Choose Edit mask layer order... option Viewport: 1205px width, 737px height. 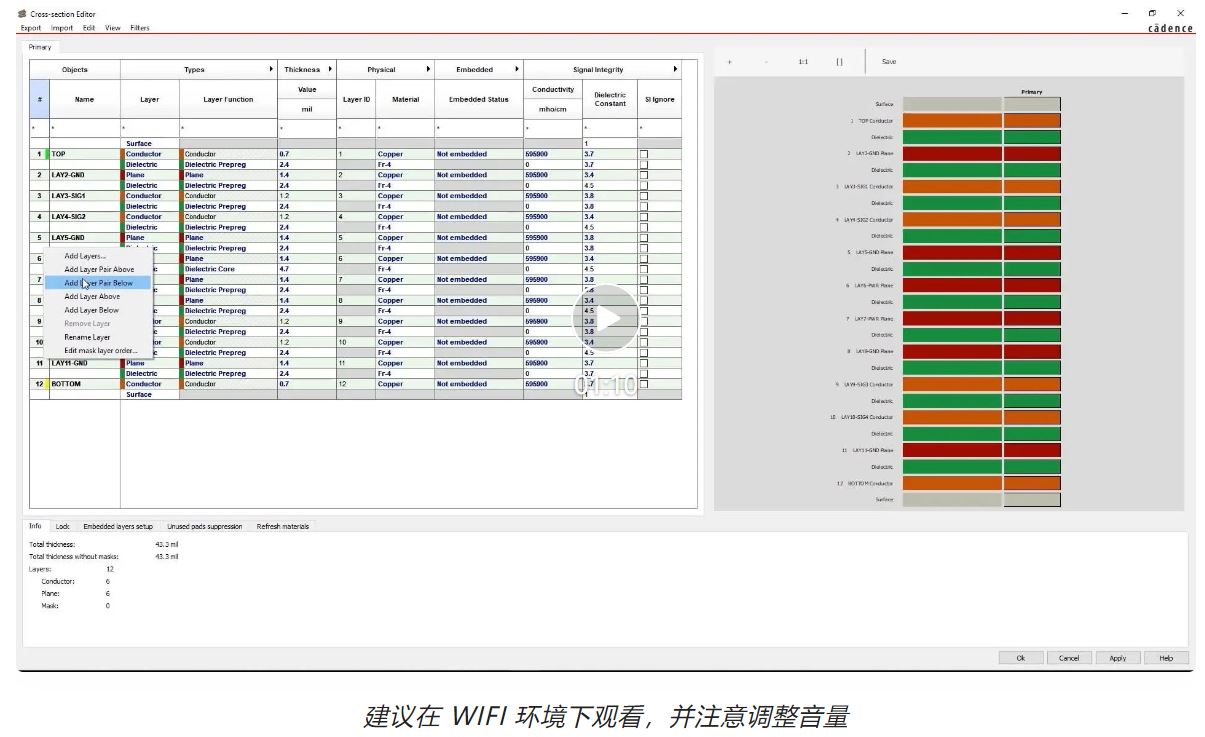click(x=98, y=350)
